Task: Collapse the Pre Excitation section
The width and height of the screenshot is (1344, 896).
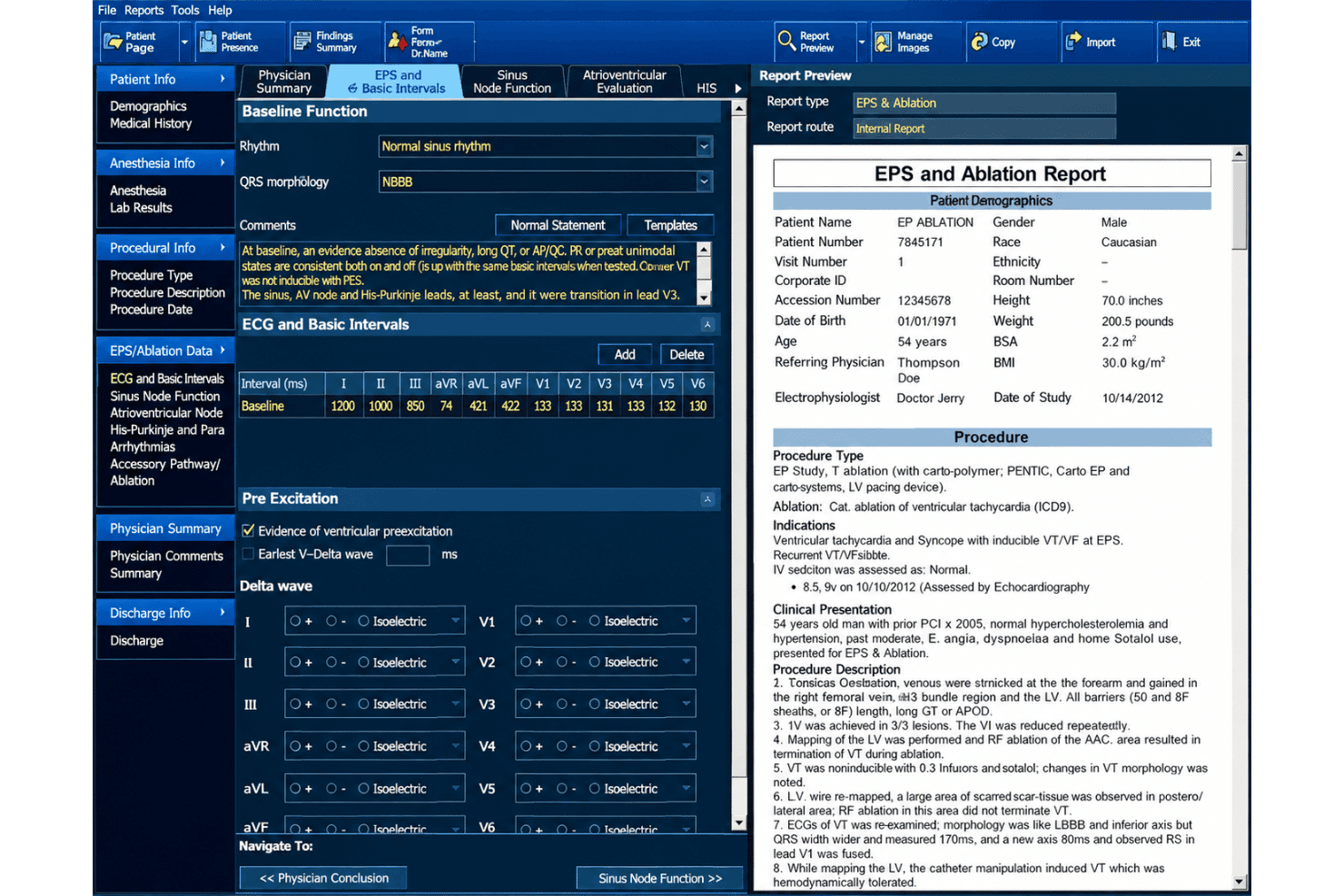Action: (707, 499)
